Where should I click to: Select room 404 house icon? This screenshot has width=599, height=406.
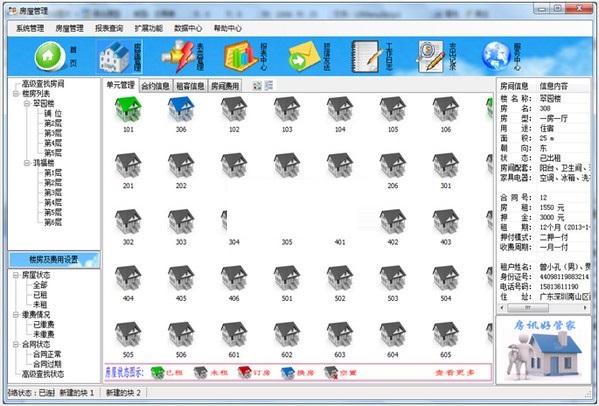[x=128, y=278]
